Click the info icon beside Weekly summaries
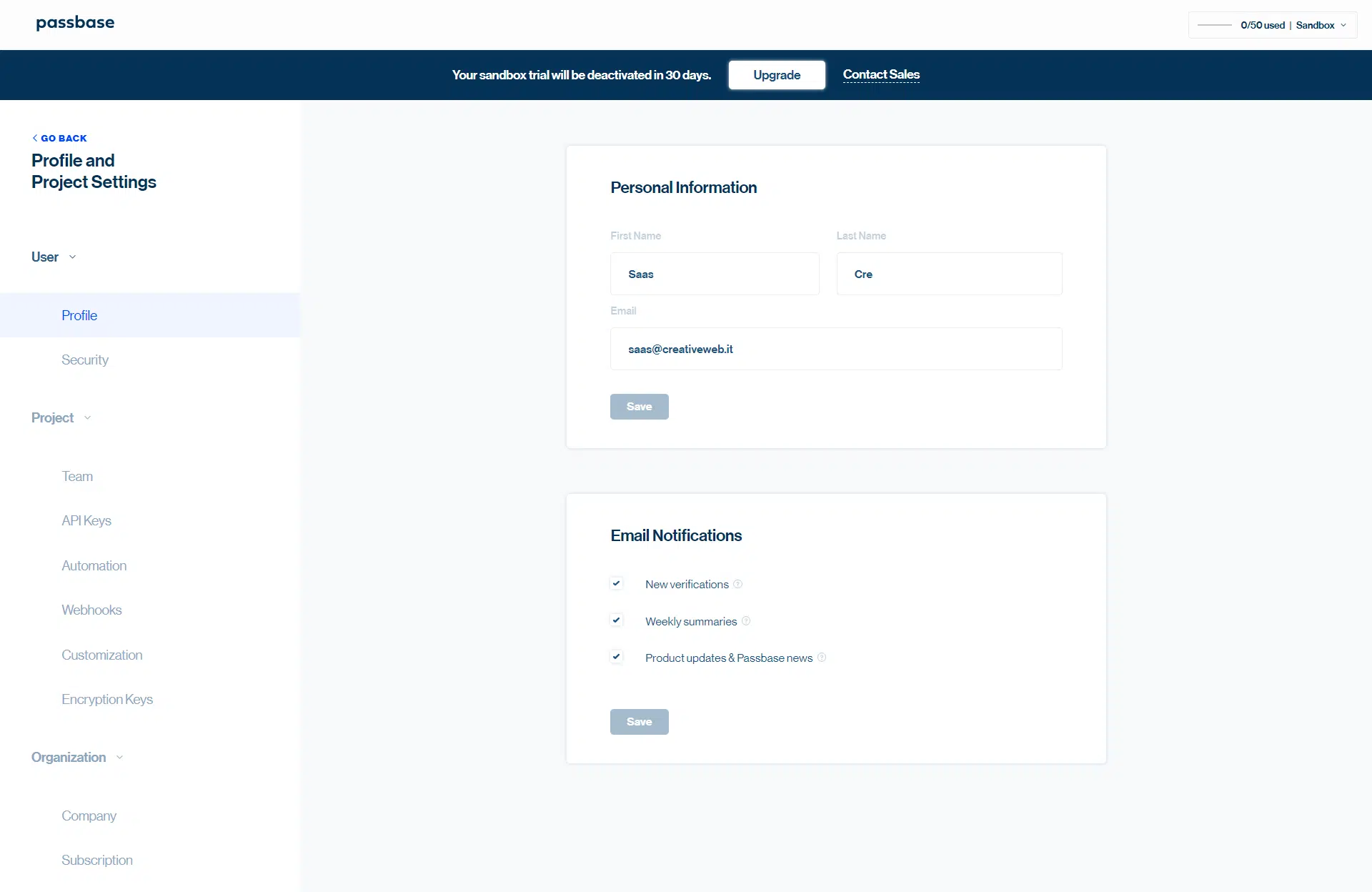Screen dimensions: 1372x892 click(x=746, y=620)
